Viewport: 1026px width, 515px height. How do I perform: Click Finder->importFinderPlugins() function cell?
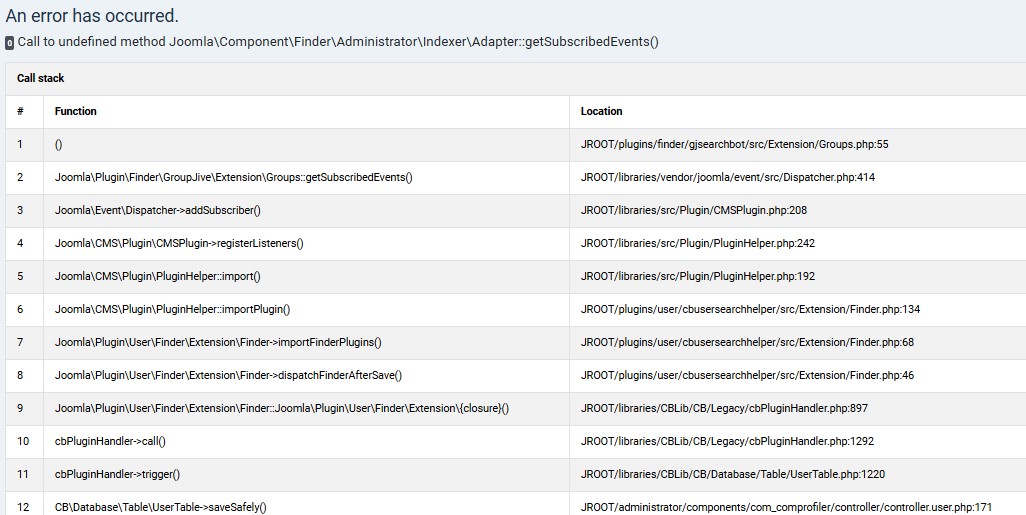coord(218,342)
